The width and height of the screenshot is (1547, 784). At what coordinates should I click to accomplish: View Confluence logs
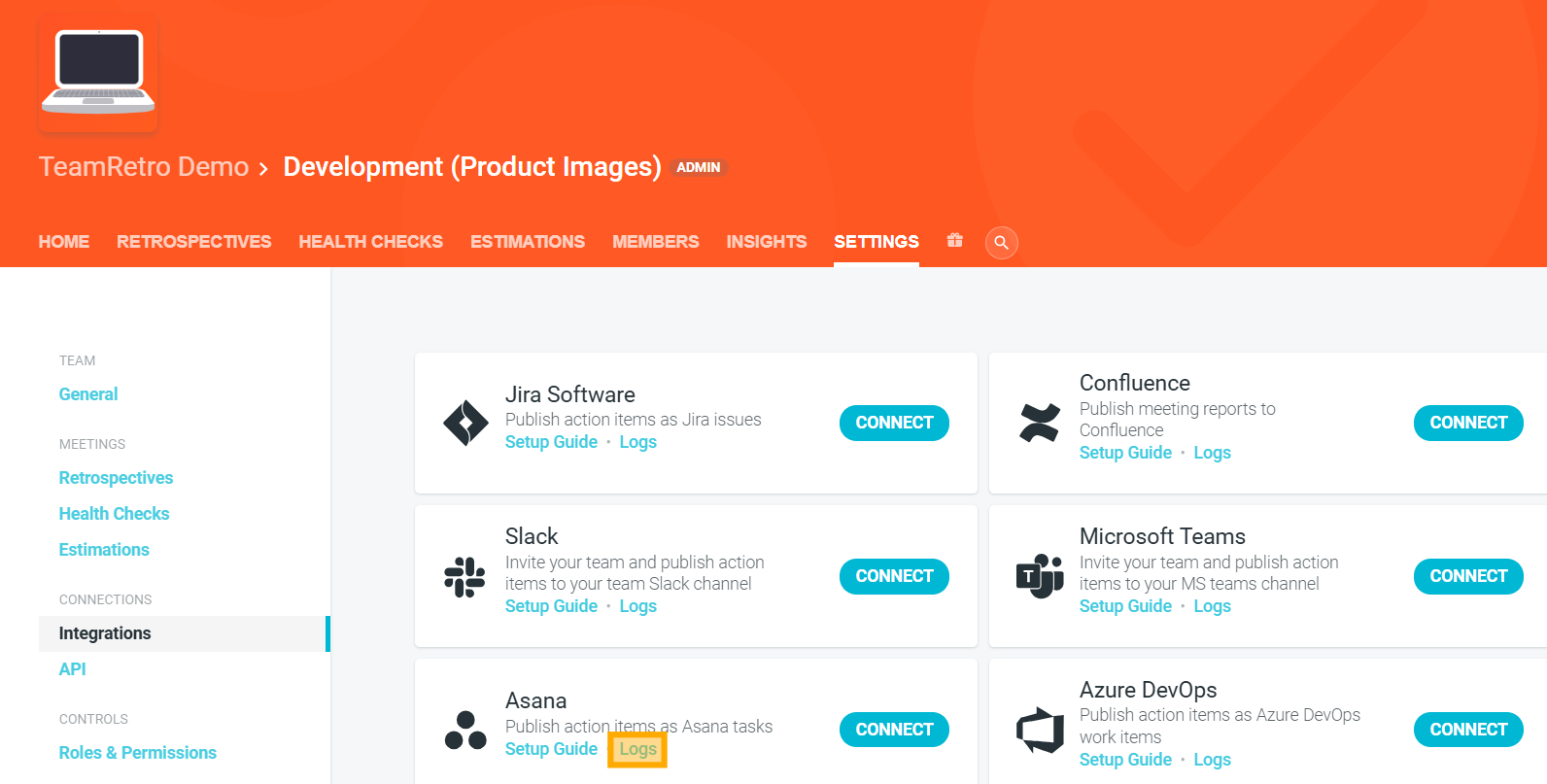tap(1213, 453)
